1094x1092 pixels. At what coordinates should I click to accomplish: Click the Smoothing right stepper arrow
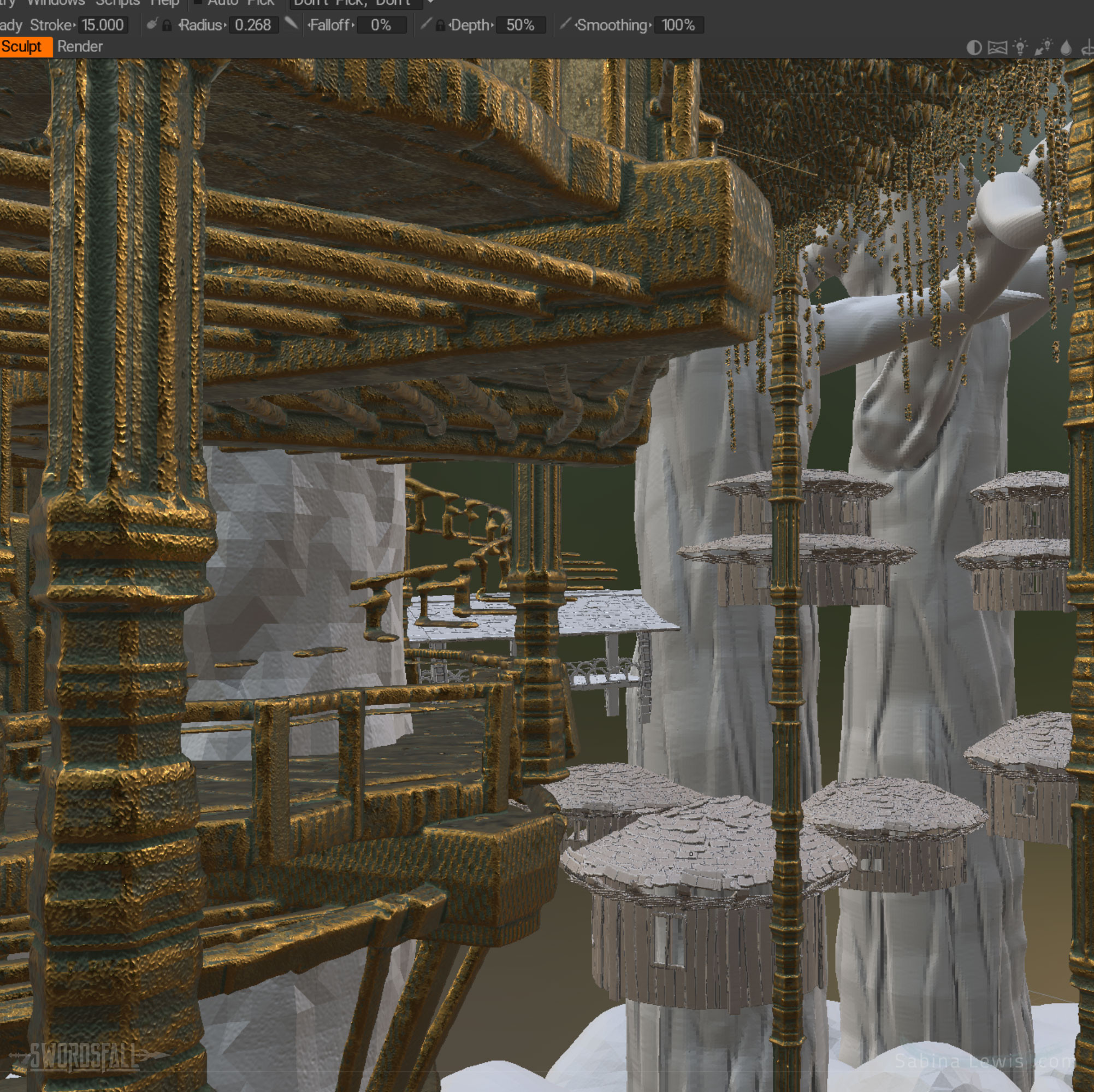(x=651, y=25)
